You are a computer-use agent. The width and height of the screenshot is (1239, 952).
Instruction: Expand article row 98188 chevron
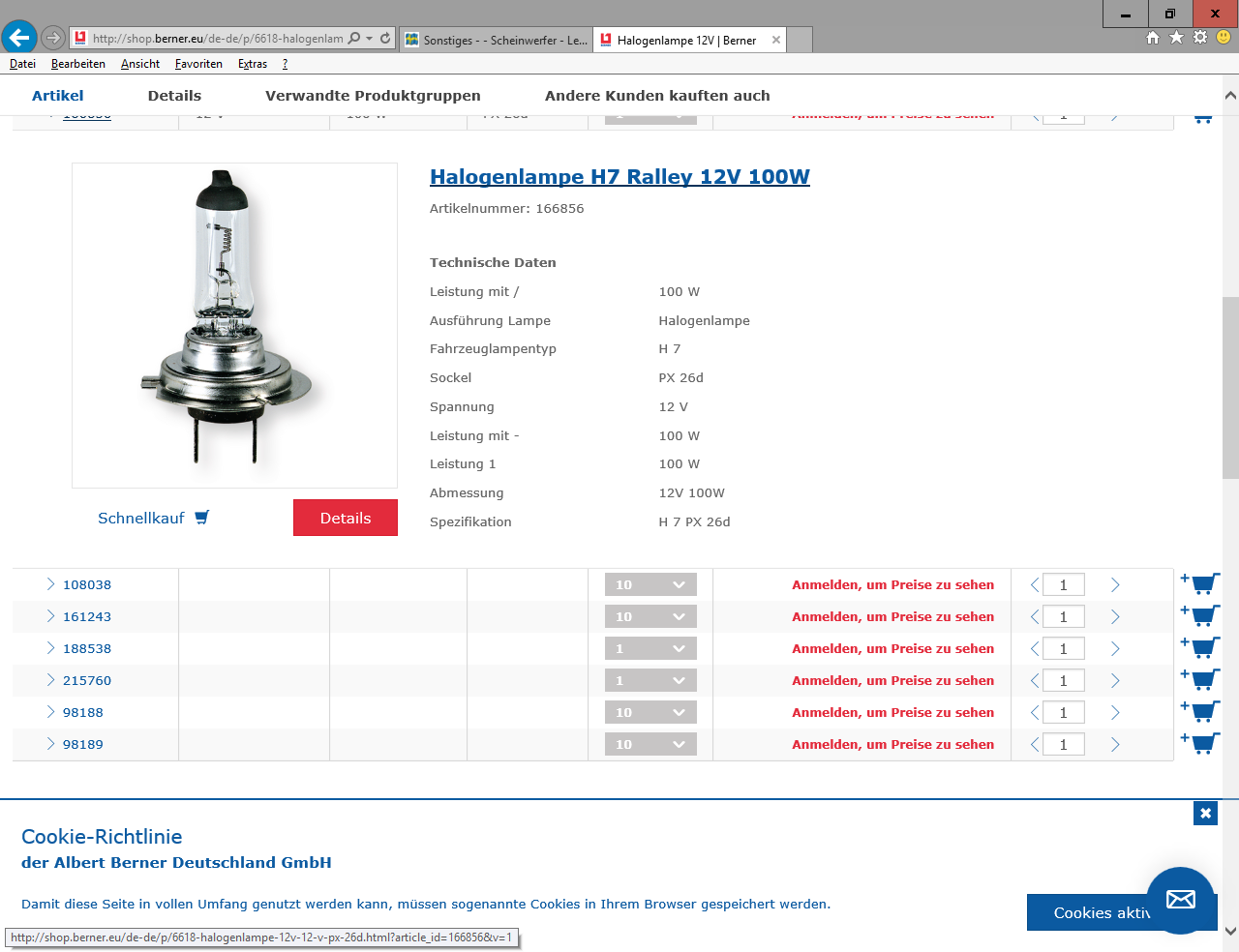pyautogui.click(x=50, y=711)
